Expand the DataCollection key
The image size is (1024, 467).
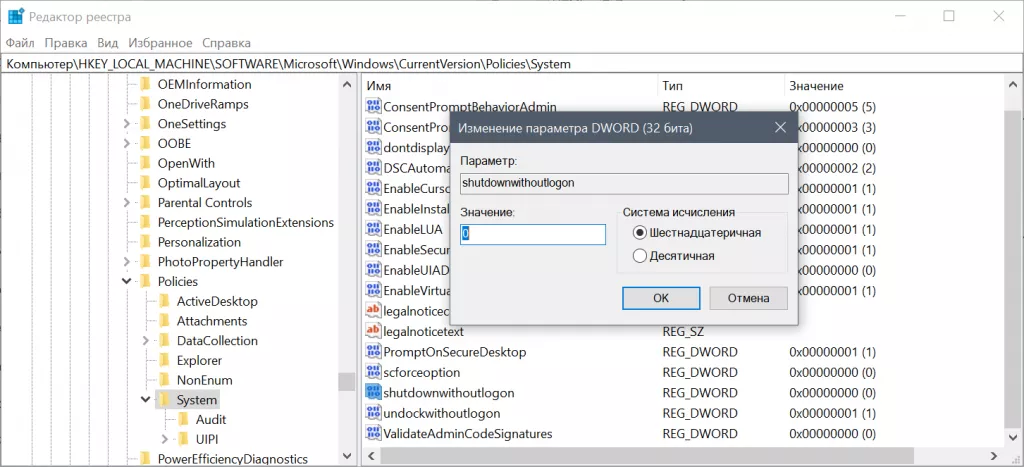pos(147,341)
